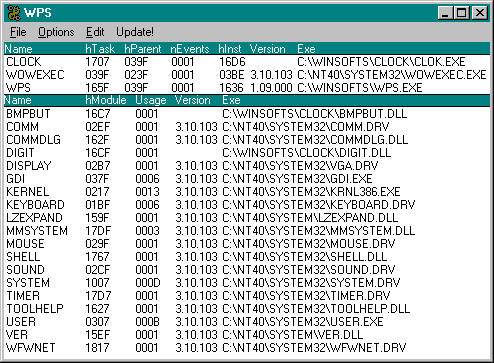The height and width of the screenshot is (363, 494).
Task: Click the Usage column header
Action: pos(151,100)
